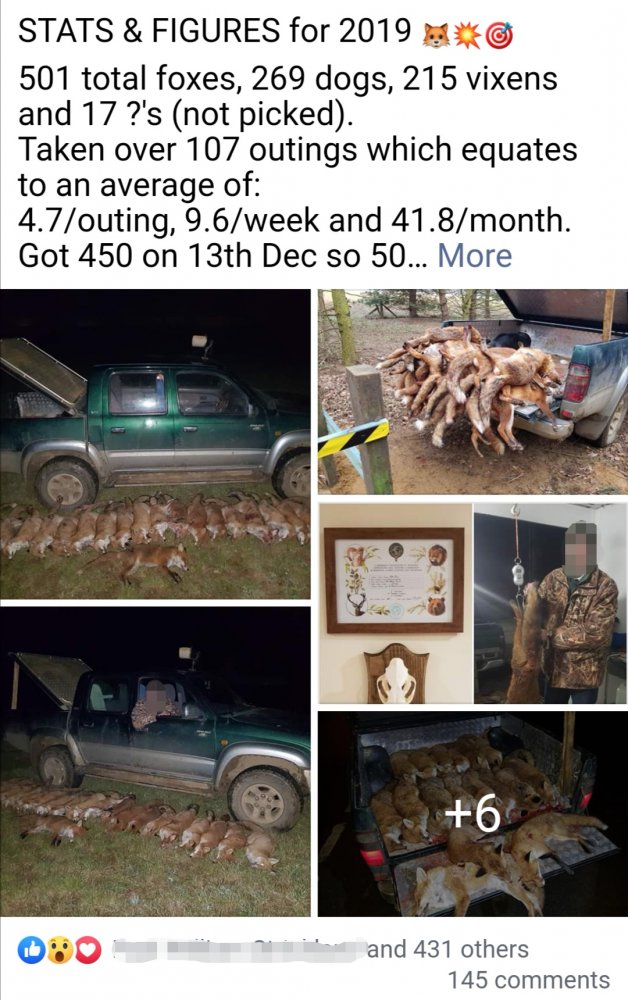Viewport: 628px width, 1000px height.
Task: Click the explosion emoji in the title
Action: (469, 36)
